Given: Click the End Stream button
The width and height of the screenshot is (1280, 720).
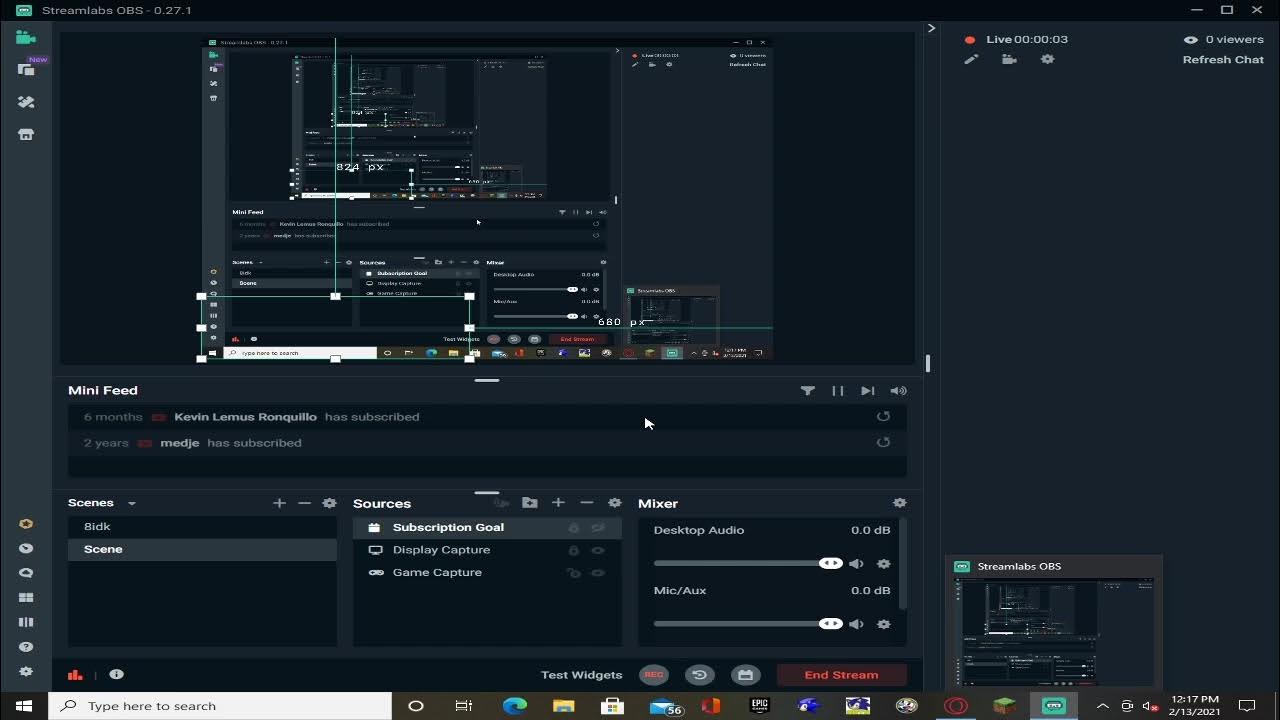Looking at the screenshot, I should [841, 675].
